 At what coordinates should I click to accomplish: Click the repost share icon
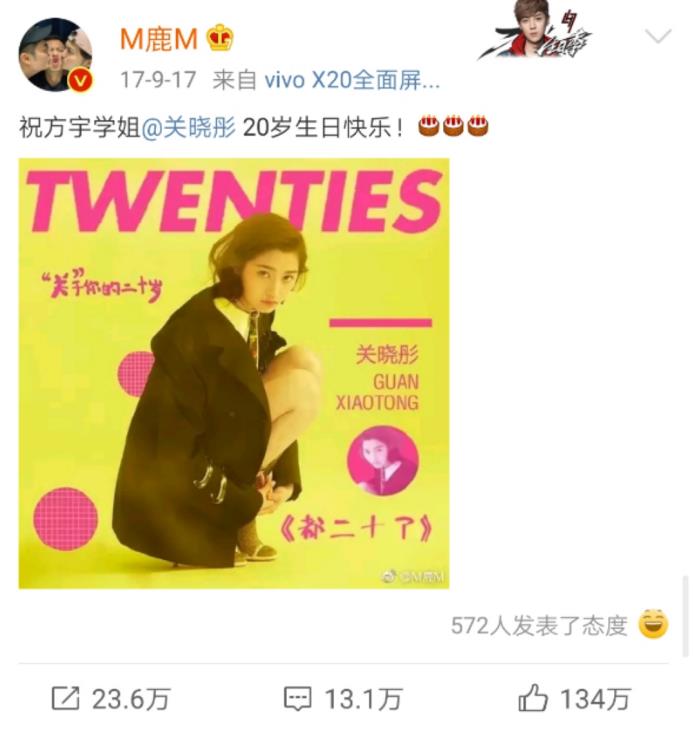coord(65,698)
